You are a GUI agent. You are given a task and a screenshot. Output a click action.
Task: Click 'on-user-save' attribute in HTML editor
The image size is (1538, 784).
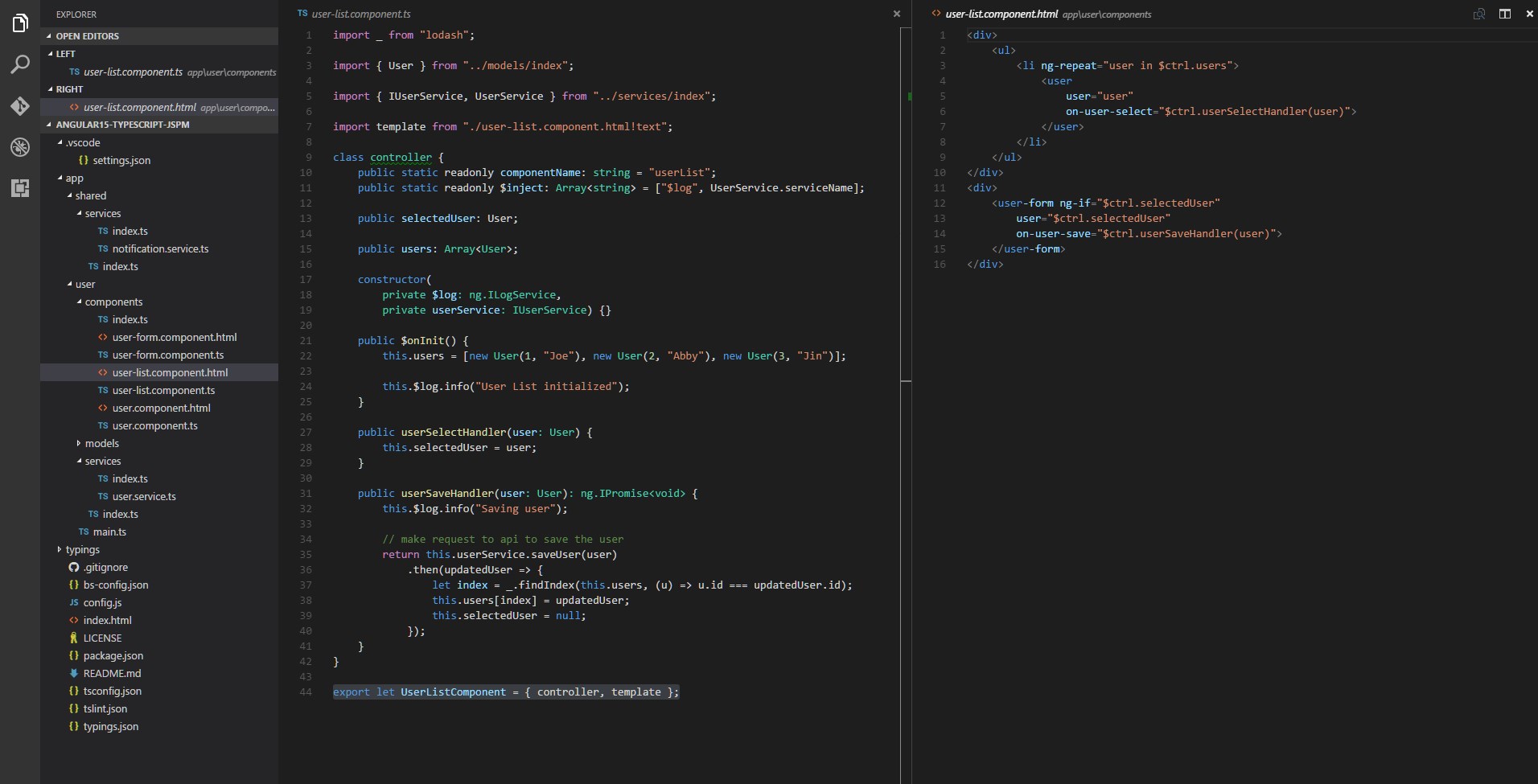[1053, 233]
